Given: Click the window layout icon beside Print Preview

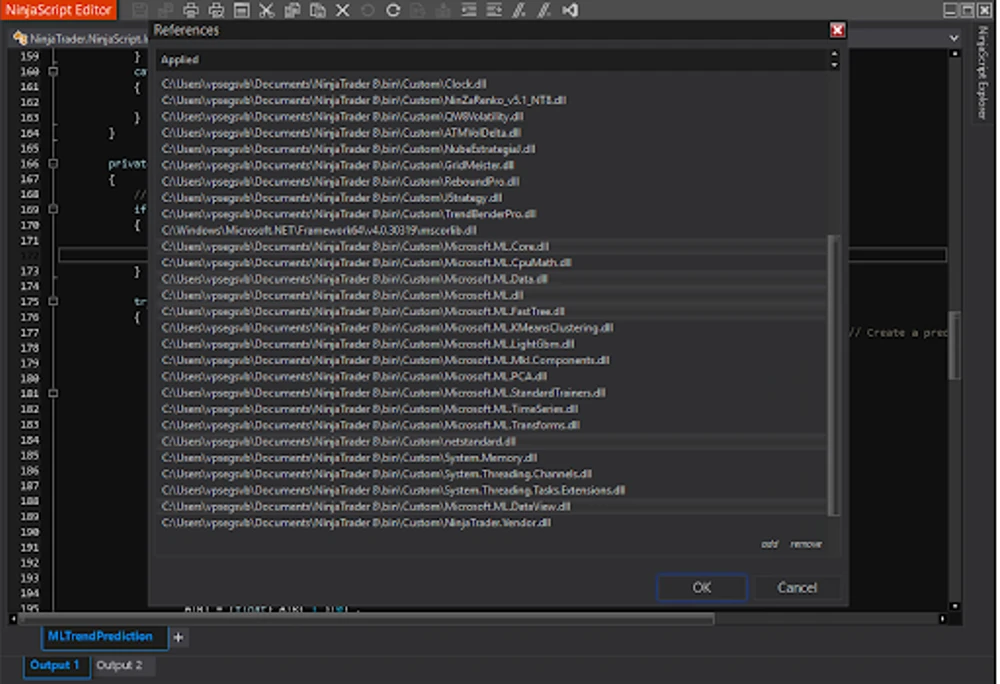Looking at the screenshot, I should tap(242, 10).
